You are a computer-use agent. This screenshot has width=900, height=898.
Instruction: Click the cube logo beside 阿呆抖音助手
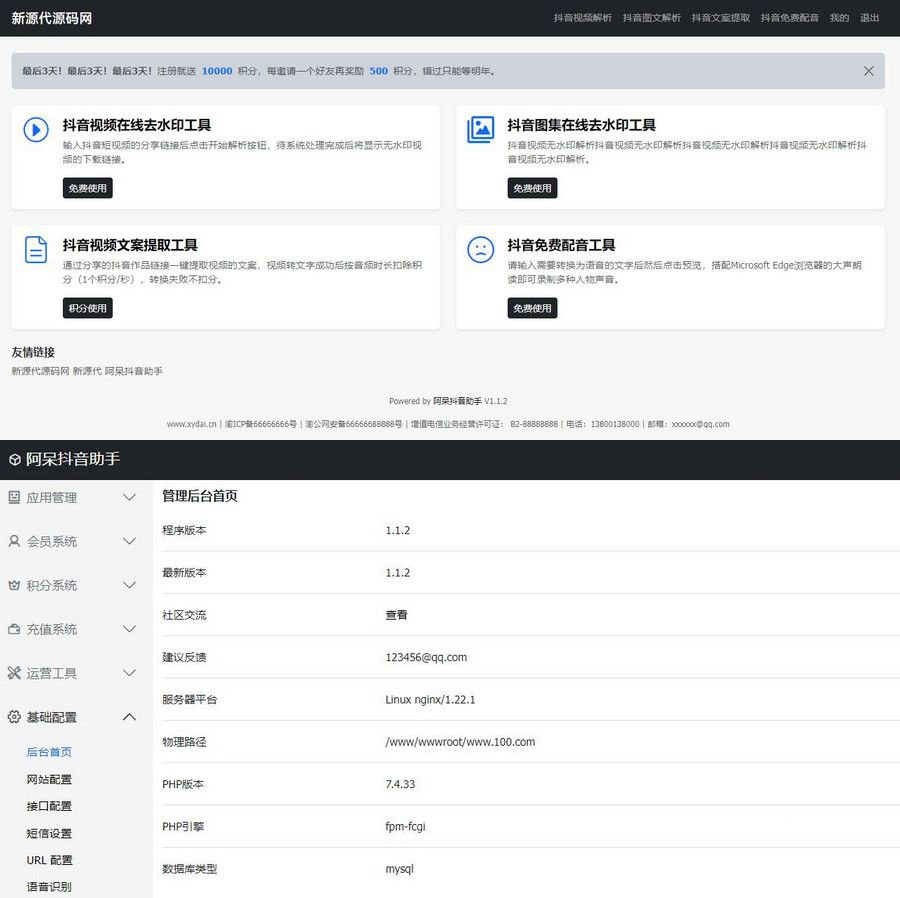click(x=15, y=460)
